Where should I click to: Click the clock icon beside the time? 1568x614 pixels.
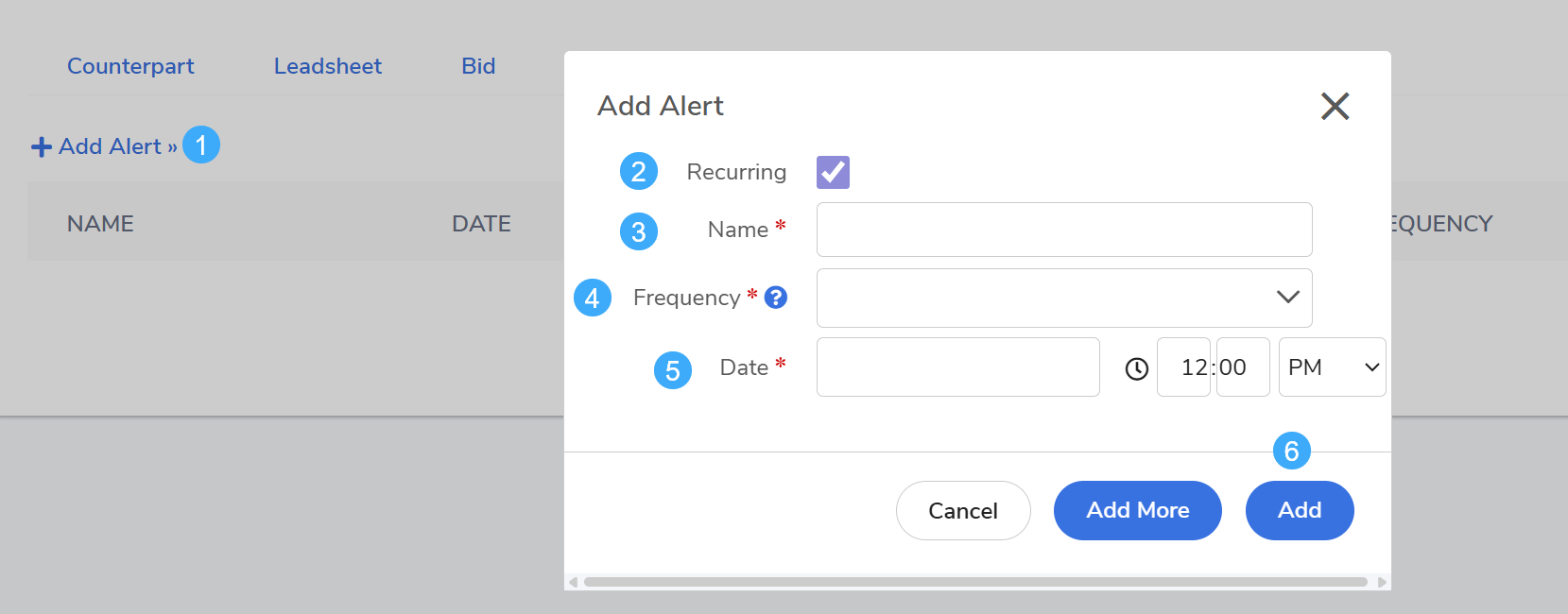(x=1137, y=368)
